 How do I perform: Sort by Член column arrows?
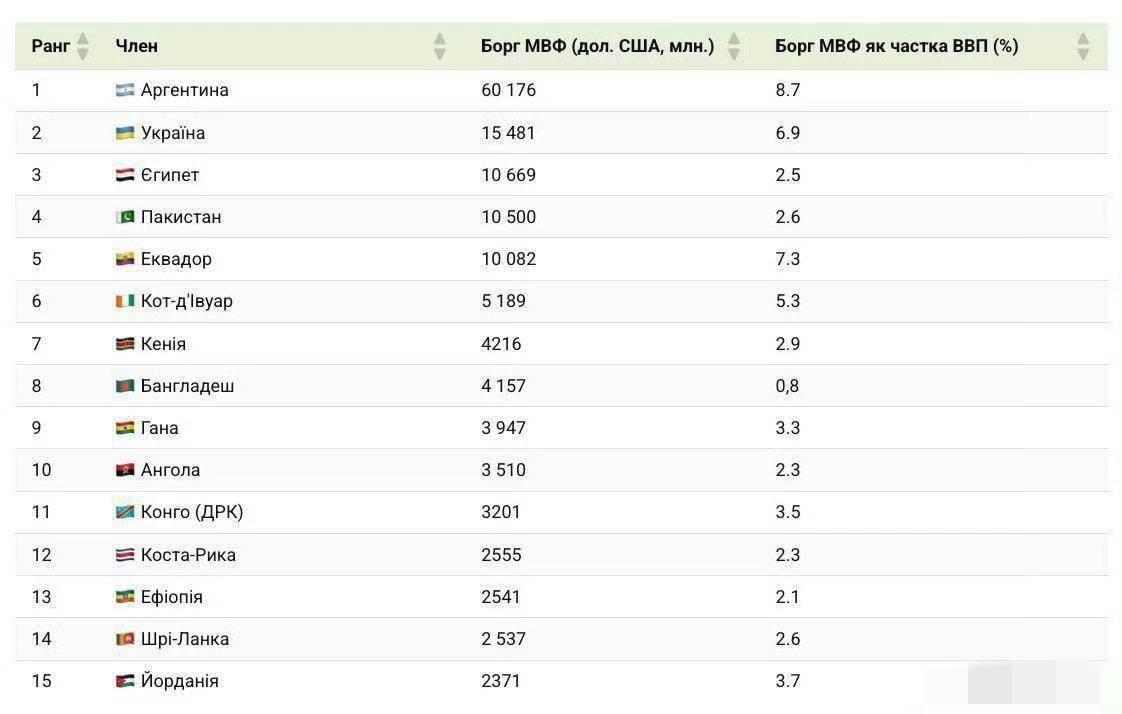[x=440, y=47]
